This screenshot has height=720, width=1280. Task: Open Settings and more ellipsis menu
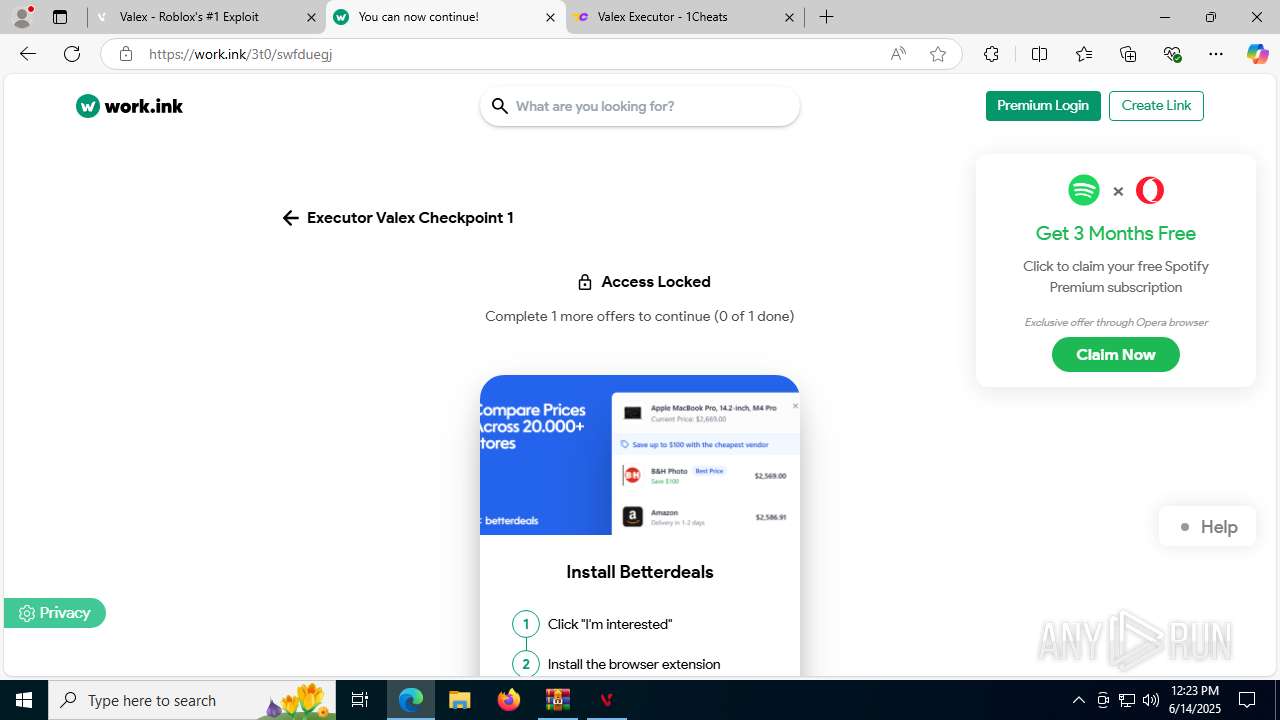click(1216, 54)
